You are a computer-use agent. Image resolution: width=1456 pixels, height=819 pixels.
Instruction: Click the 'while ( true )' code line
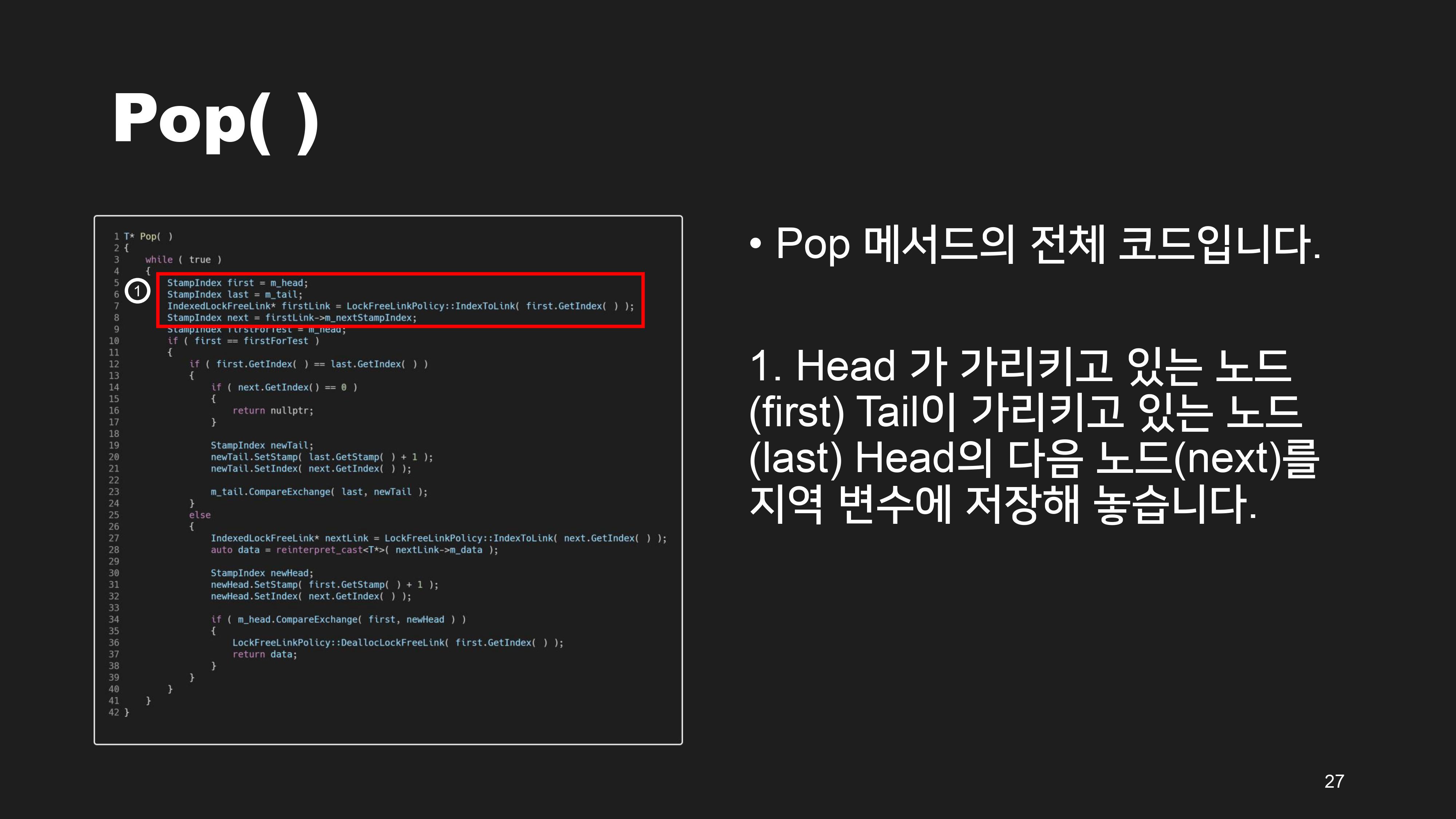click(x=183, y=260)
